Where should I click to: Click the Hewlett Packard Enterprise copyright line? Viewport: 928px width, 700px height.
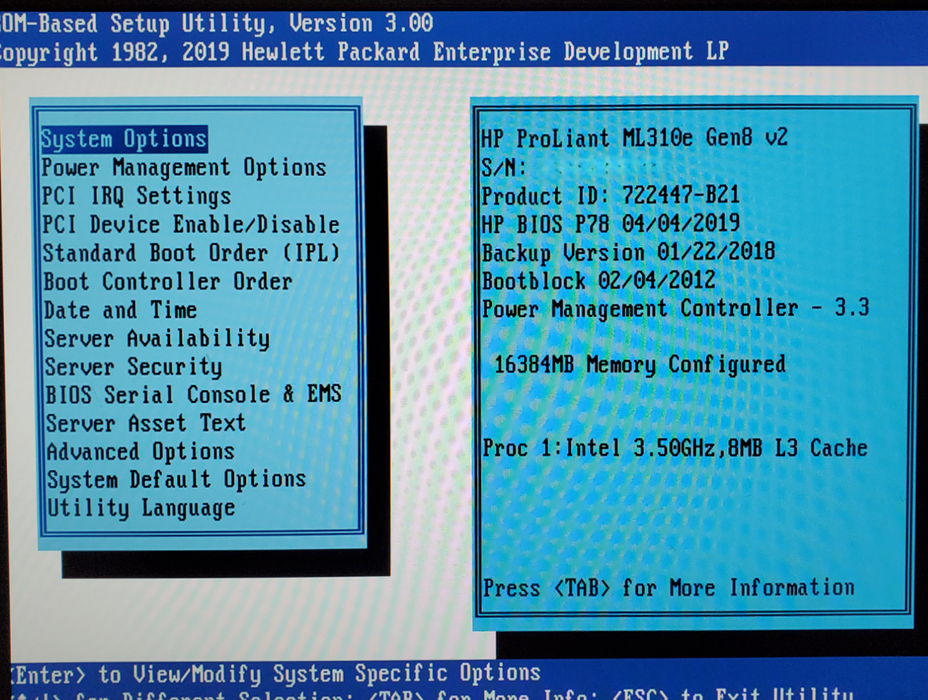click(x=365, y=52)
